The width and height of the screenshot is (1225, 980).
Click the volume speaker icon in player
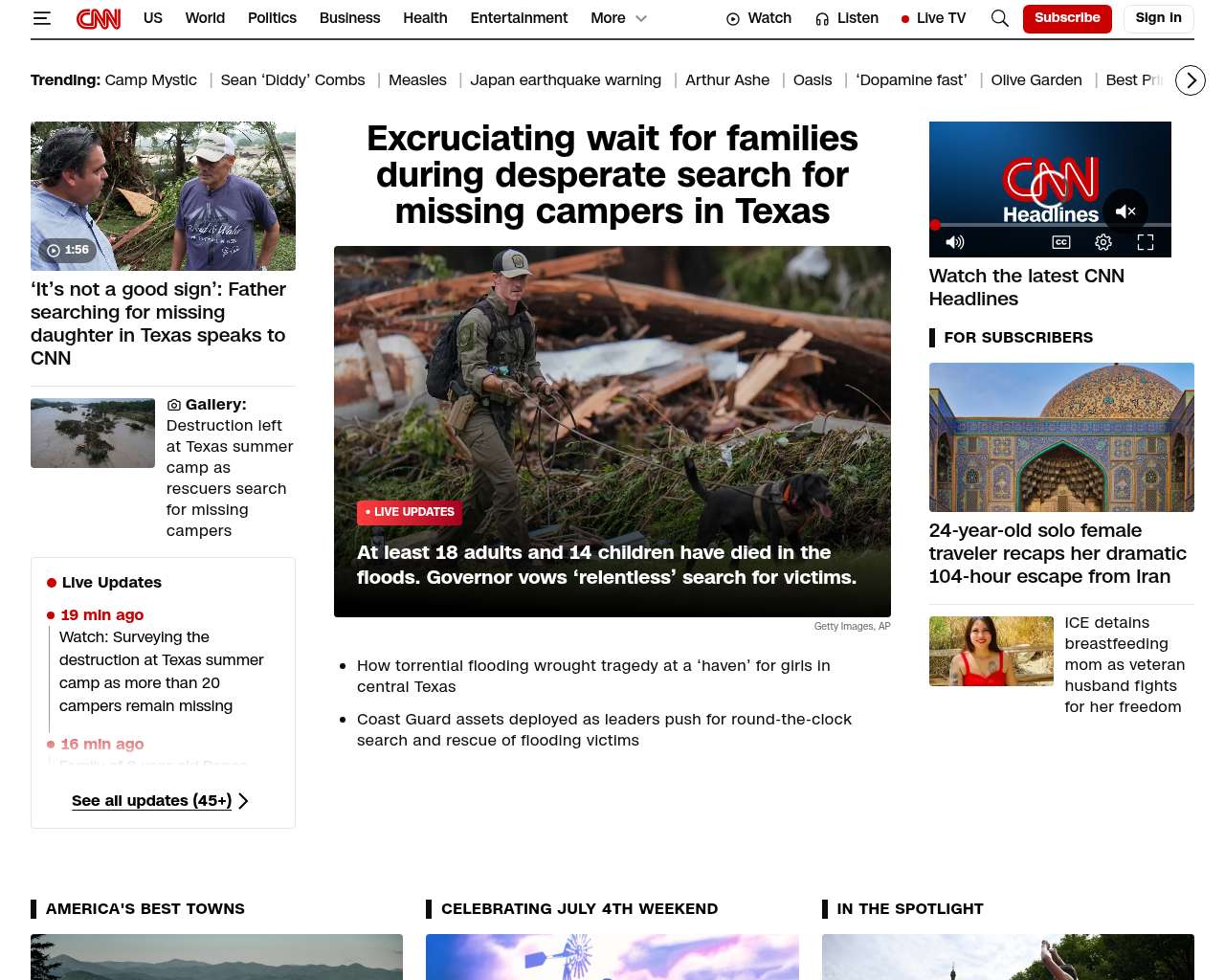(955, 242)
